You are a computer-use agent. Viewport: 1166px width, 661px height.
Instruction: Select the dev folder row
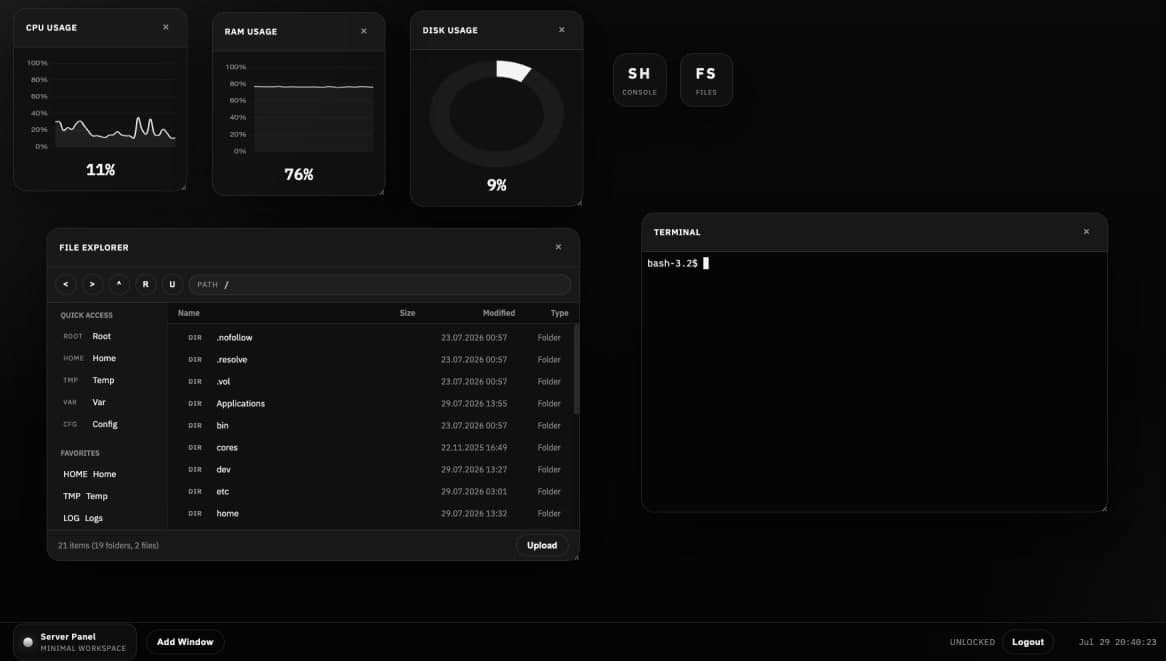pos(372,470)
